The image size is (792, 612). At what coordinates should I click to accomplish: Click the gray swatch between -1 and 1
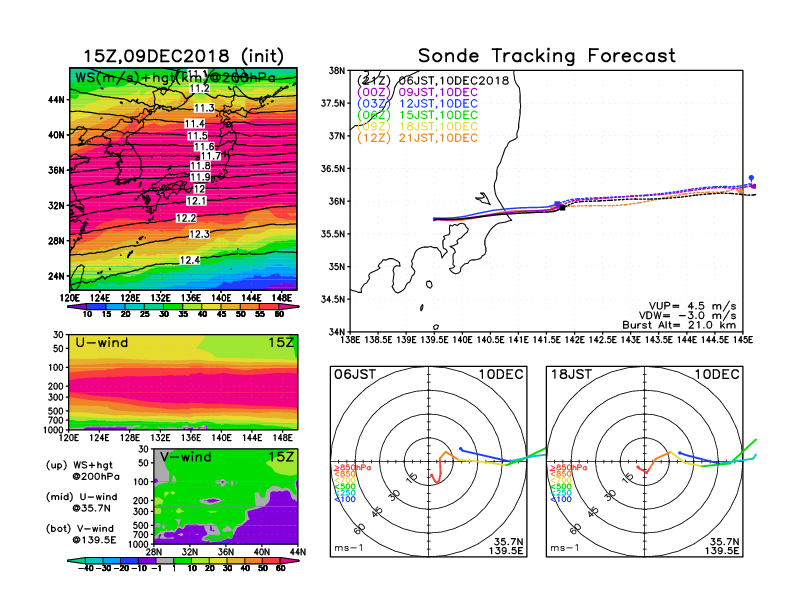coord(164,560)
